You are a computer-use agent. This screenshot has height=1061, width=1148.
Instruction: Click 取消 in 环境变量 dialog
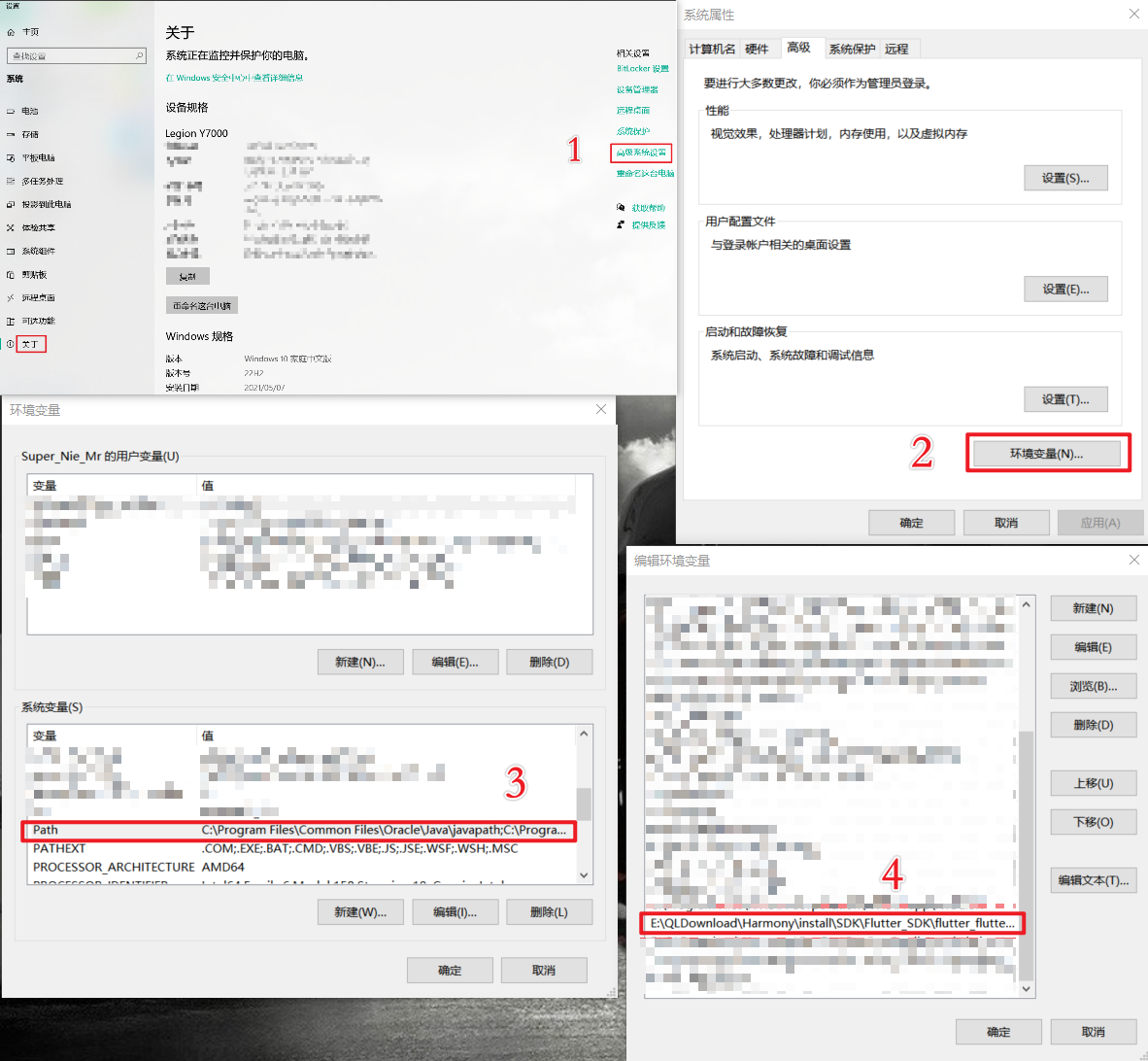pyautogui.click(x=544, y=971)
